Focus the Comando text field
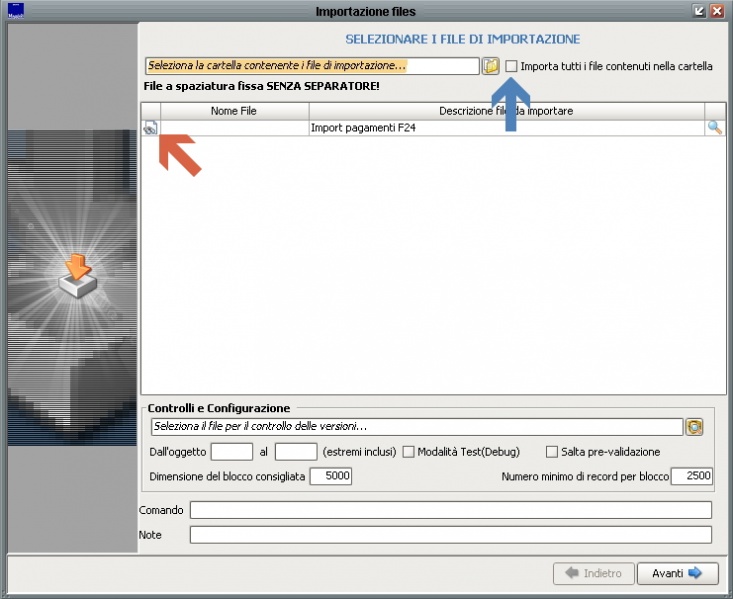The height and width of the screenshot is (599, 733). pos(450,510)
